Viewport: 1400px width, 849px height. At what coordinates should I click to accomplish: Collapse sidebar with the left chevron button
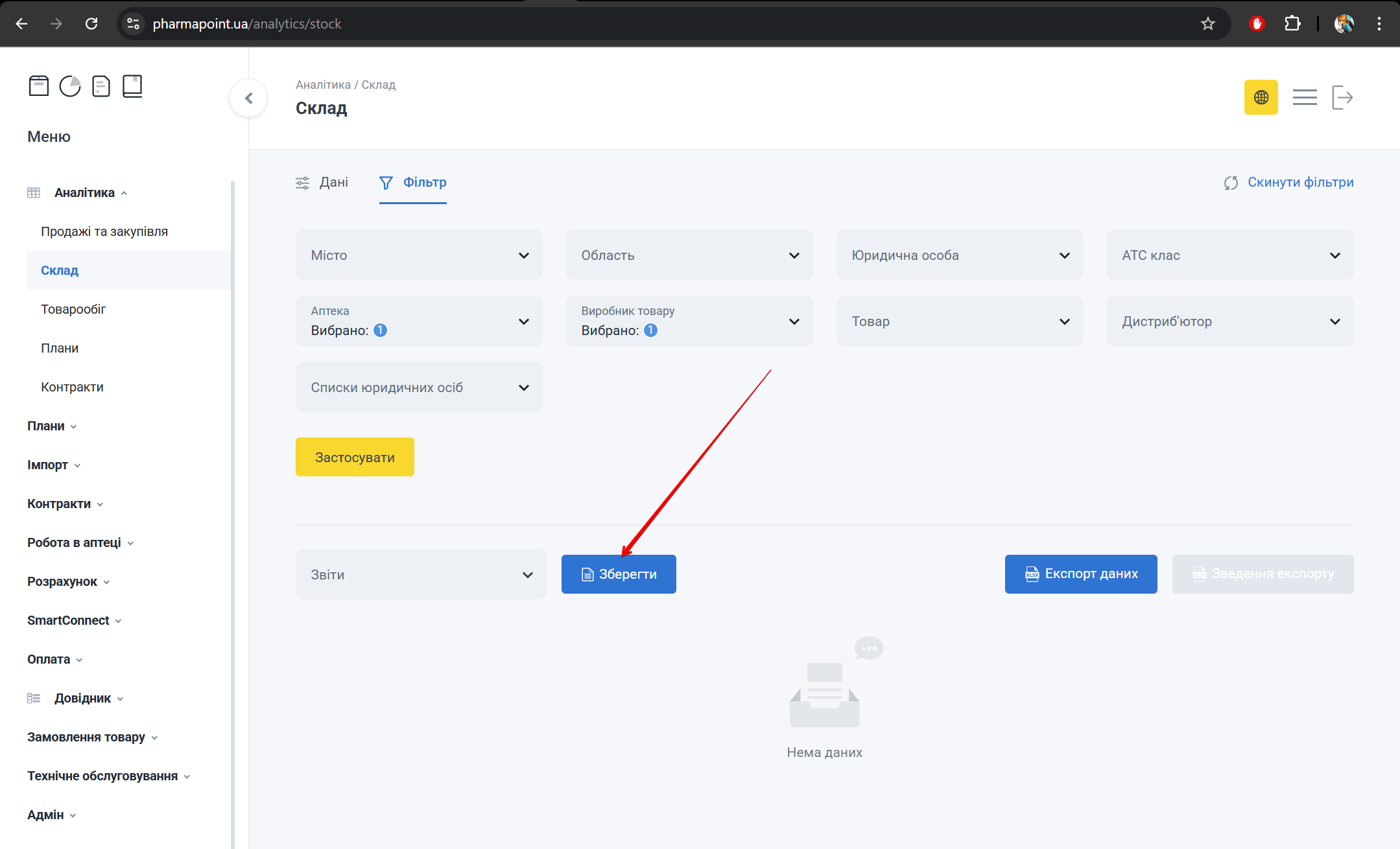(x=248, y=98)
